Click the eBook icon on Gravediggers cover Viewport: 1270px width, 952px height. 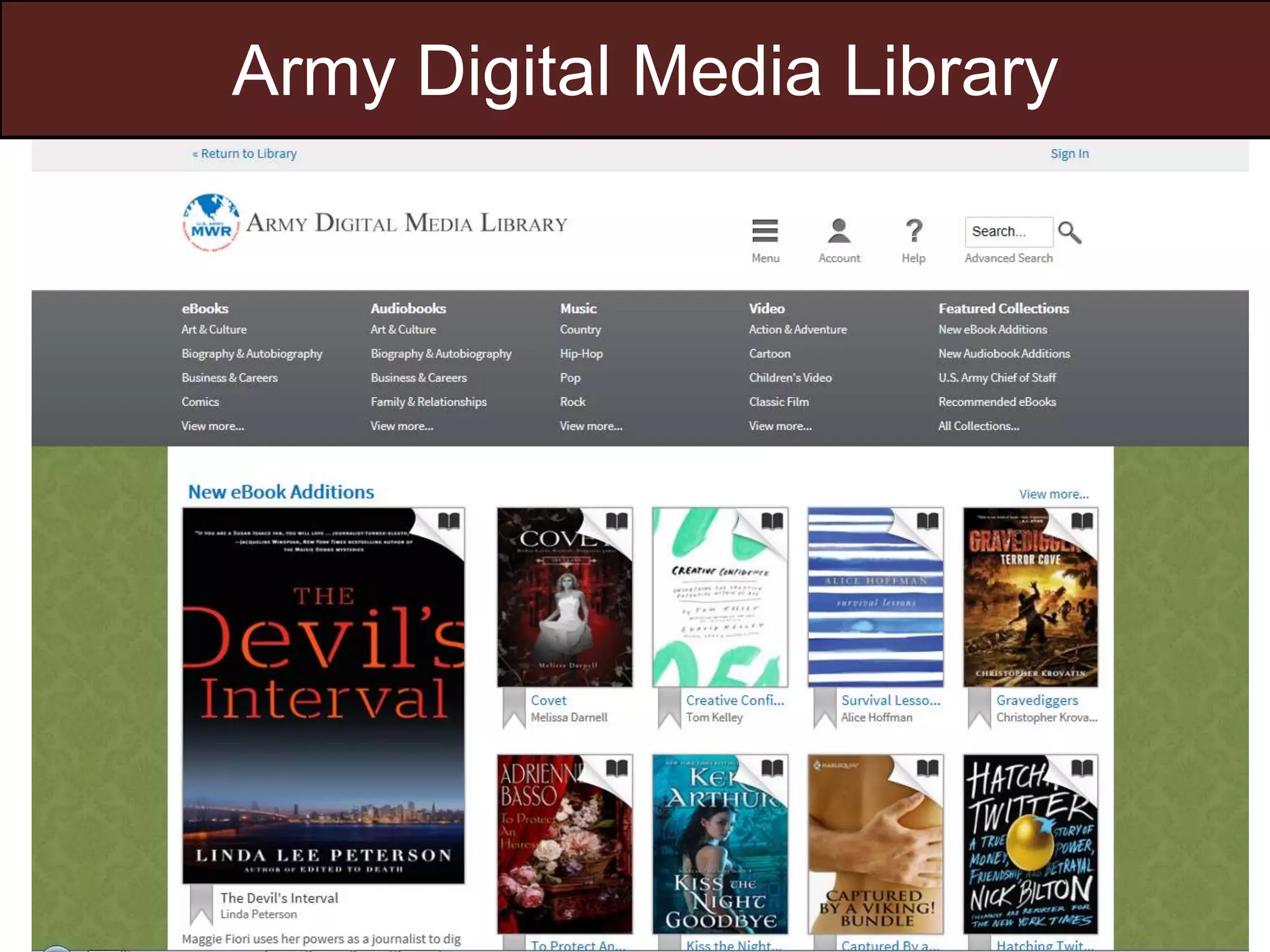point(1082,521)
